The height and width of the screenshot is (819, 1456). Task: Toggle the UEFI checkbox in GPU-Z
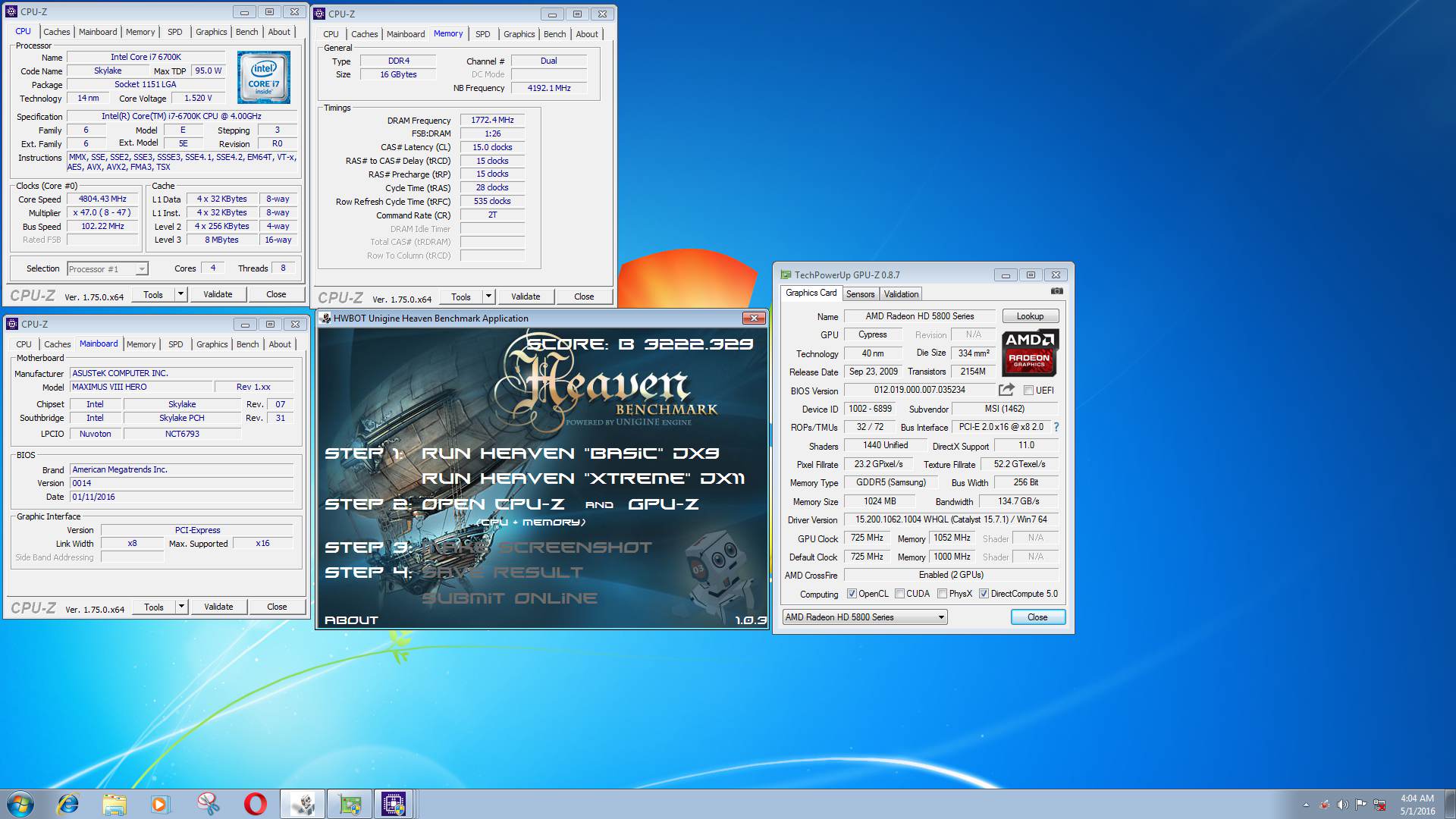click(1028, 391)
